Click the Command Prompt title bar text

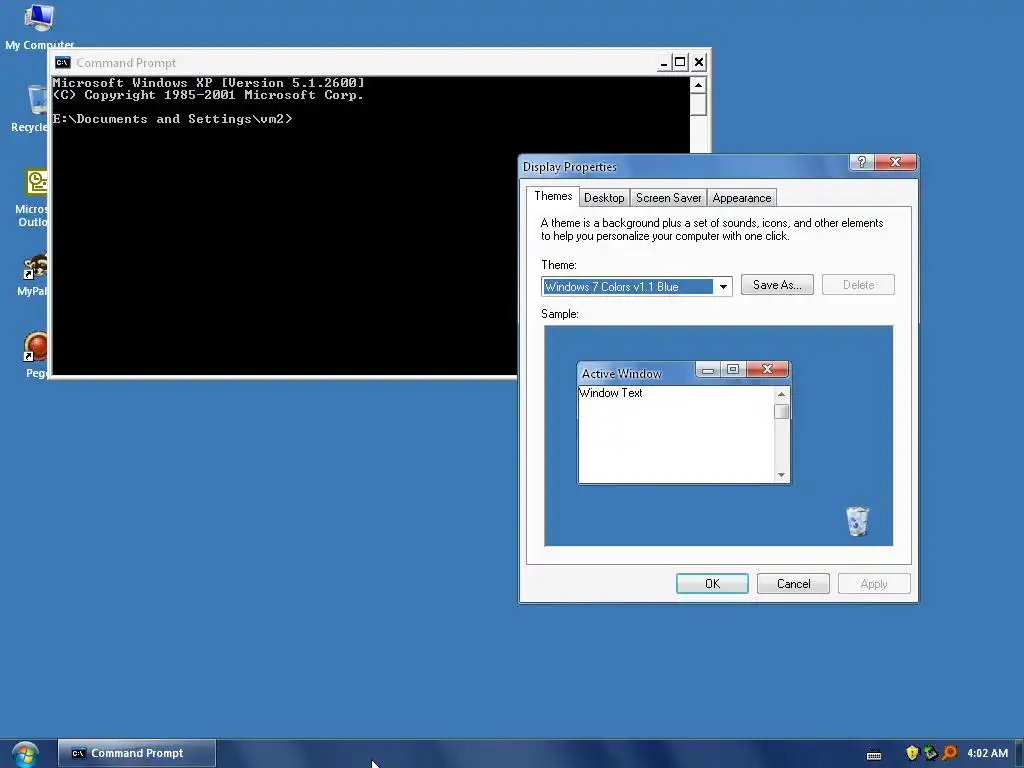(x=126, y=63)
